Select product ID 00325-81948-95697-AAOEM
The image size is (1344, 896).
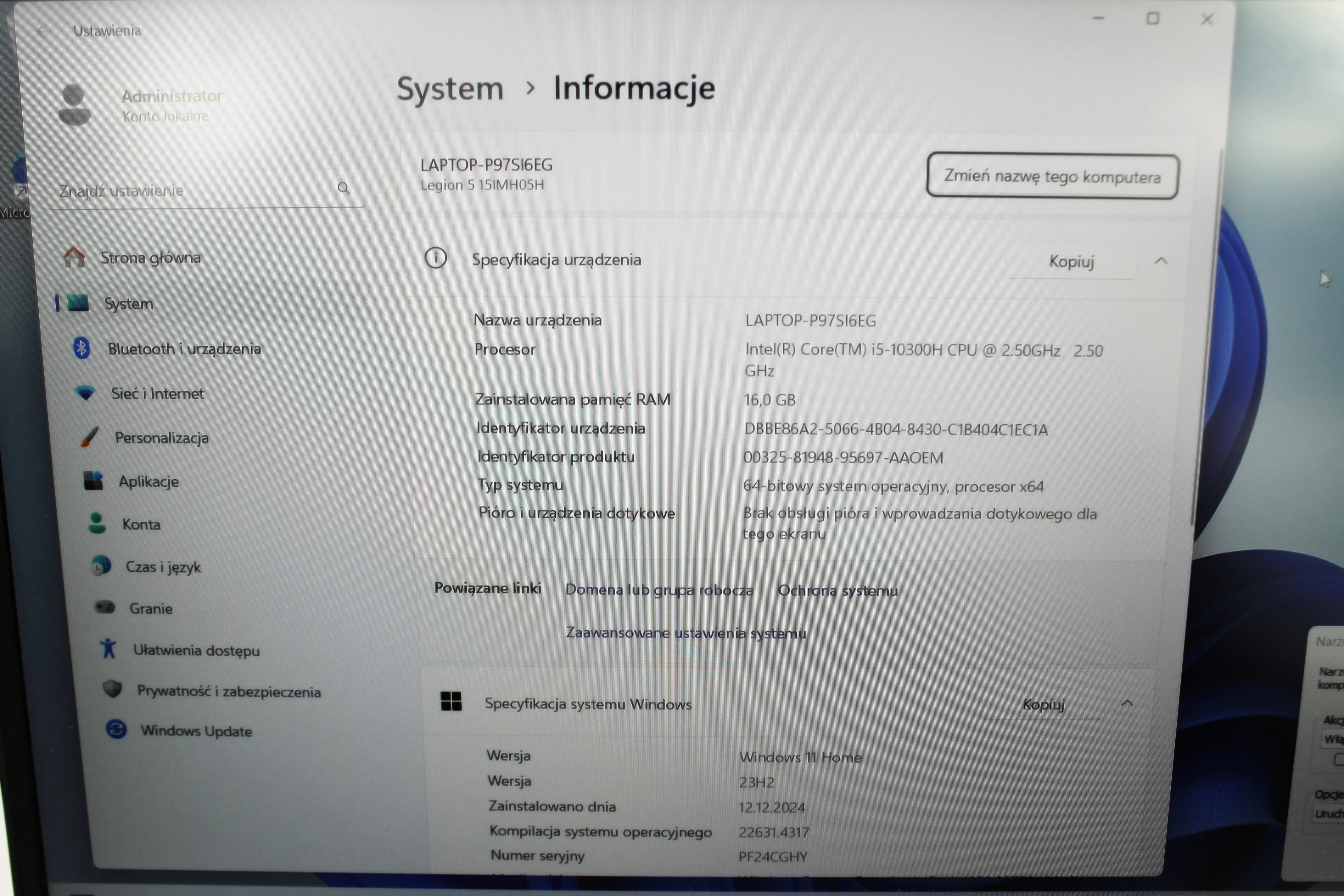[843, 458]
